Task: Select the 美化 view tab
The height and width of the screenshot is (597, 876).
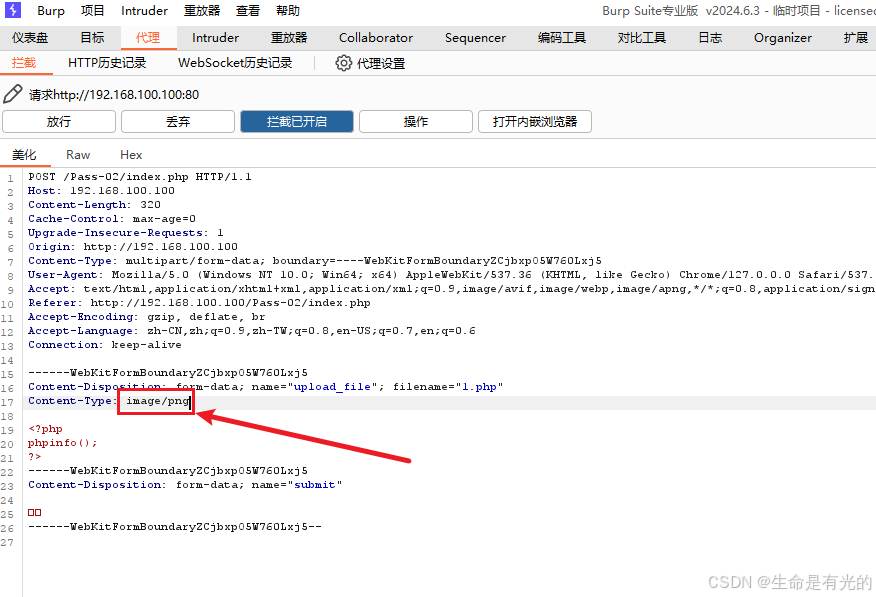Action: point(24,155)
